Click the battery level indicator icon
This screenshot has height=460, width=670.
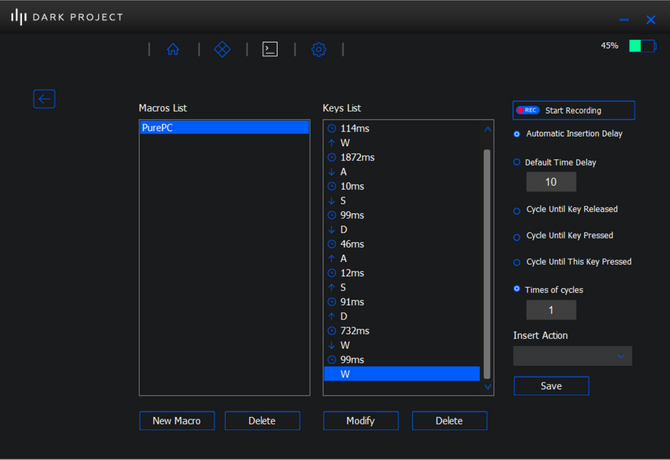coord(642,46)
